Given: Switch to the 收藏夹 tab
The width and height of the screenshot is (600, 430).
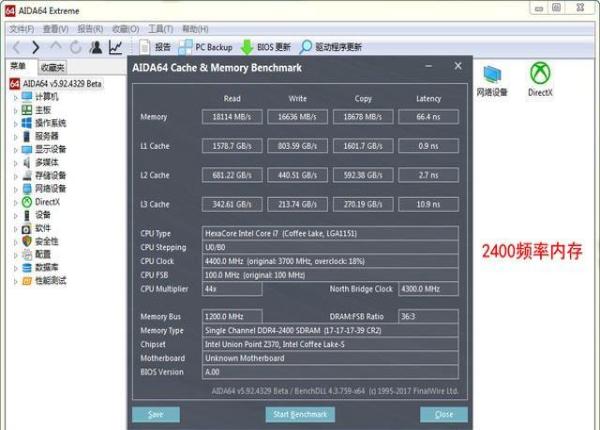Looking at the screenshot, I should pos(51,66).
